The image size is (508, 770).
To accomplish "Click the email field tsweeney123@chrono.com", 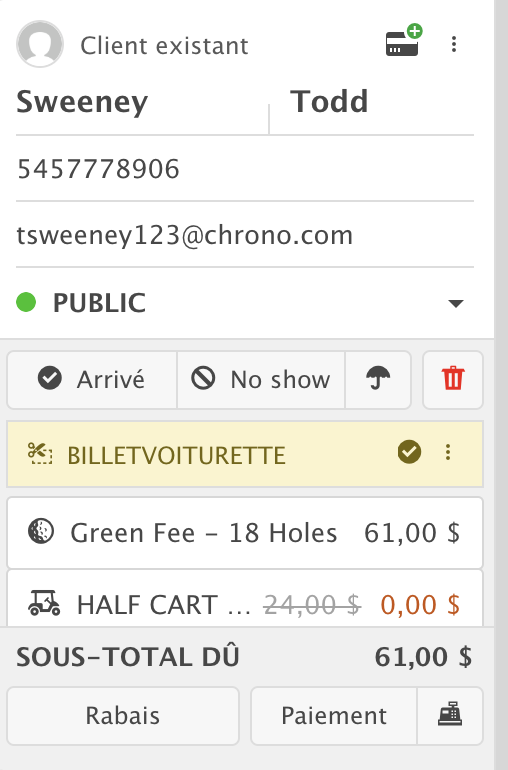I will pyautogui.click(x=245, y=235).
